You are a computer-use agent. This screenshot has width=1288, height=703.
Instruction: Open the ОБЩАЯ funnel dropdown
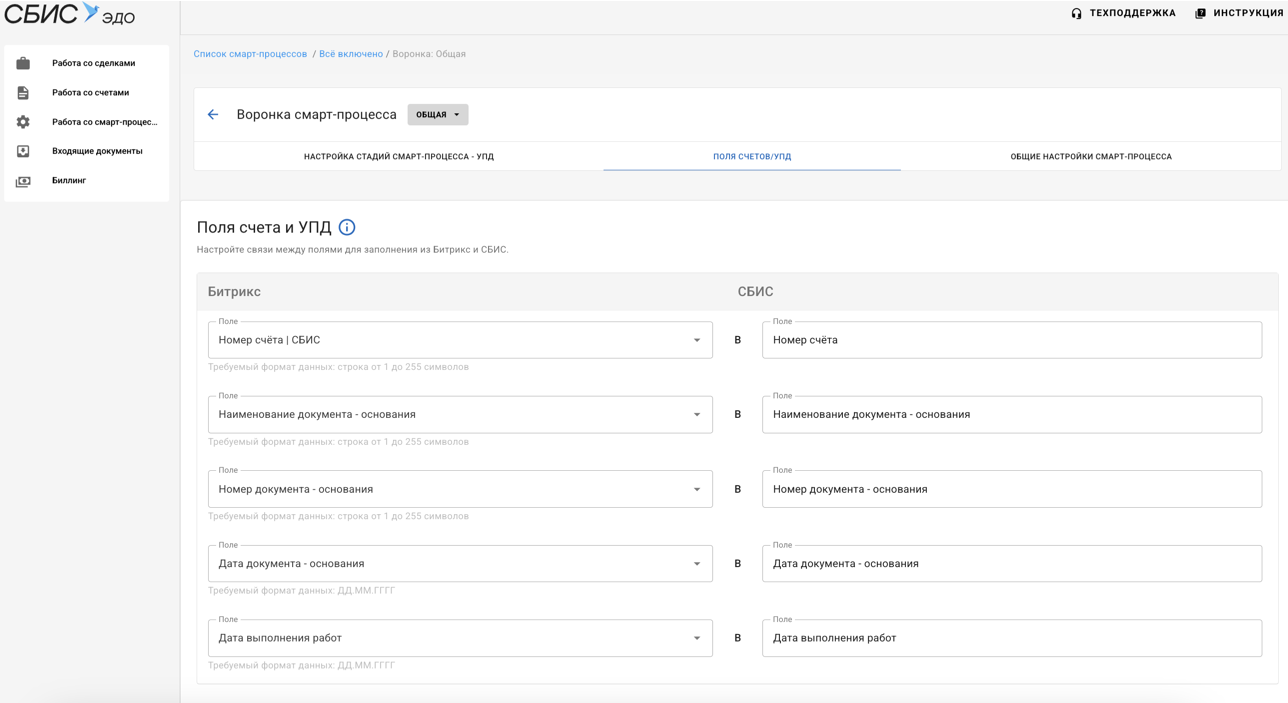pyautogui.click(x=438, y=115)
